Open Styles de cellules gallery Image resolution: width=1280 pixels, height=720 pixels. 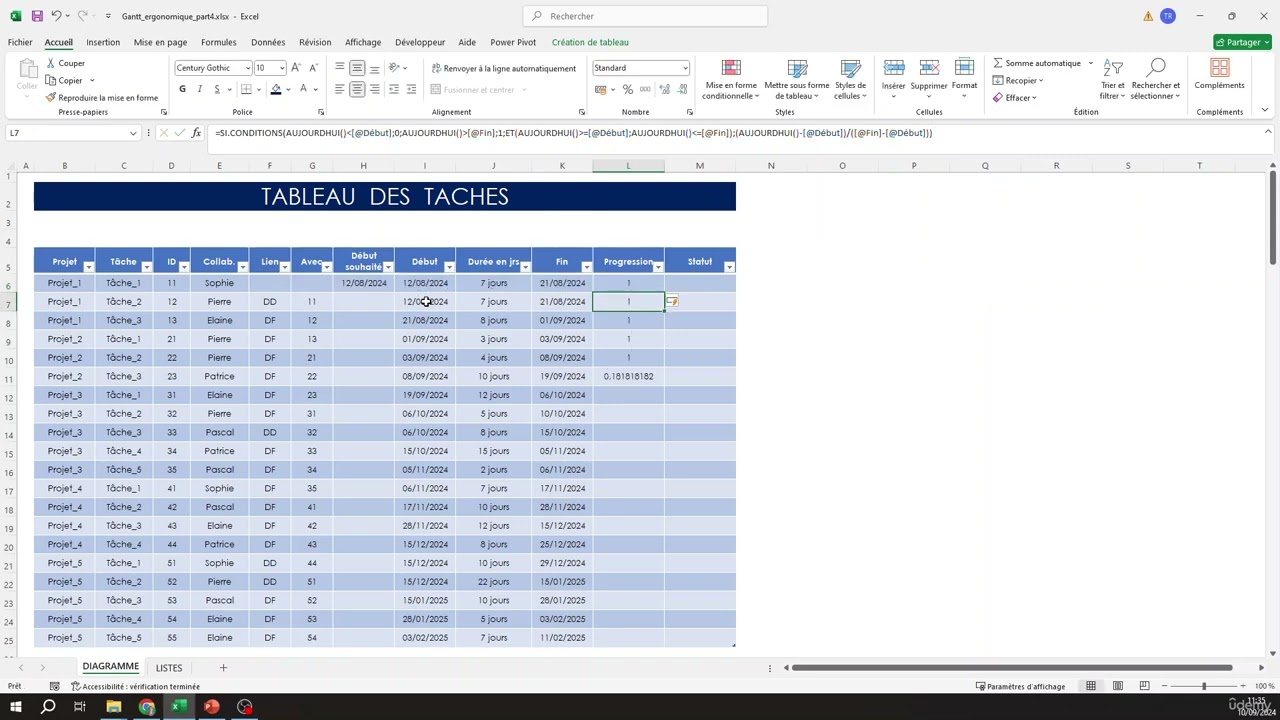click(851, 79)
